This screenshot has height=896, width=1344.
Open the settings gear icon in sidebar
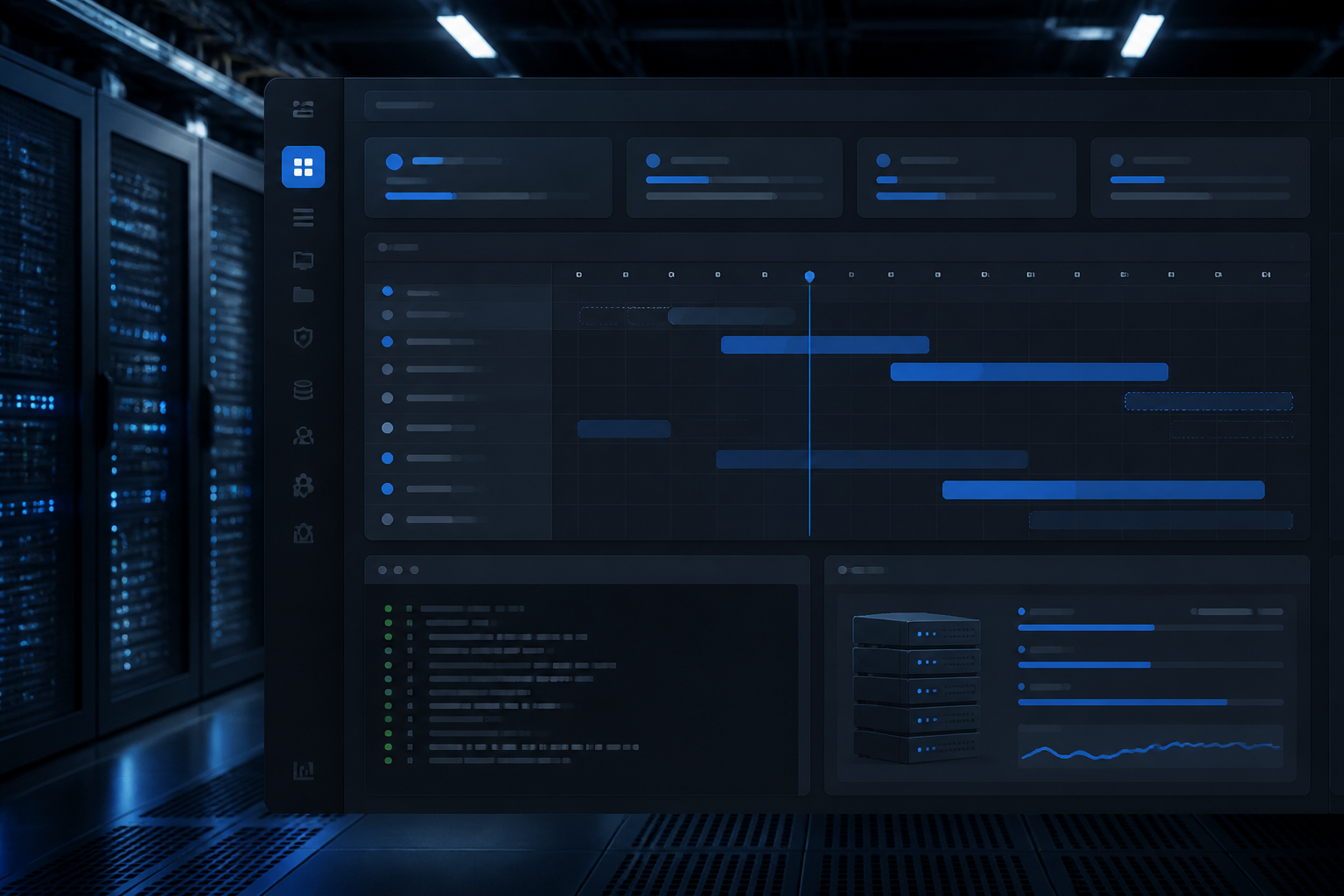303,485
